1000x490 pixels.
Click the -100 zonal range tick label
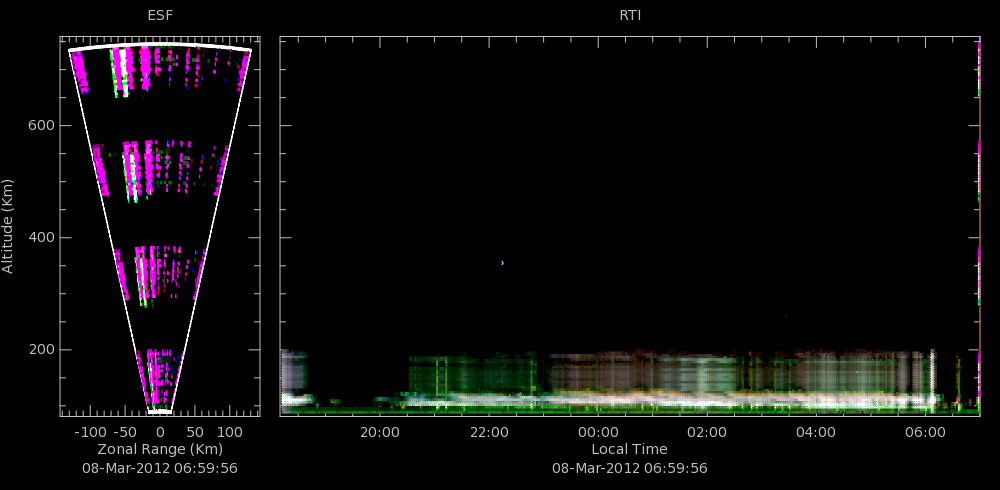[x=89, y=431]
